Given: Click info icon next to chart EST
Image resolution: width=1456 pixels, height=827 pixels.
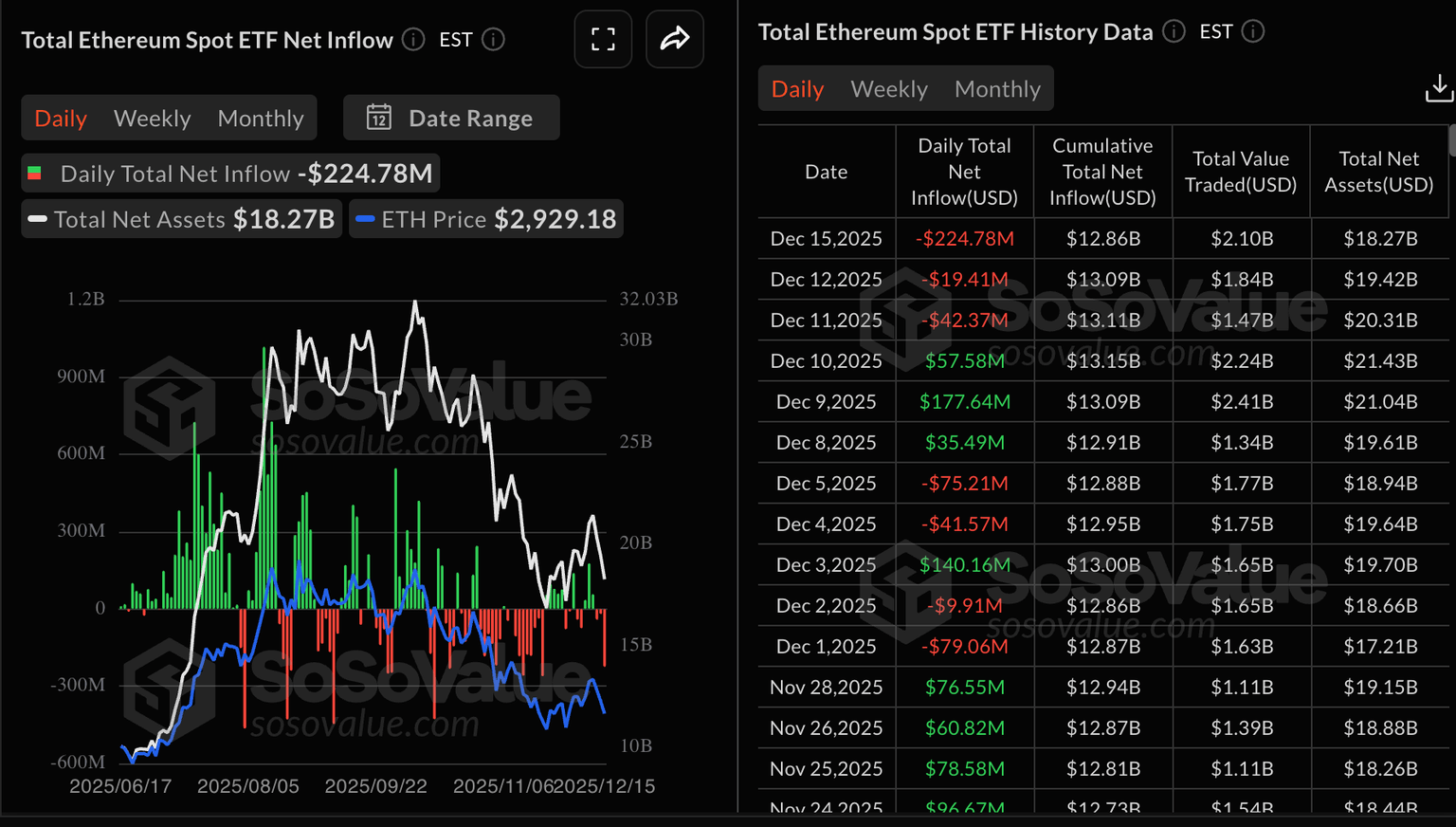Looking at the screenshot, I should [x=493, y=40].
